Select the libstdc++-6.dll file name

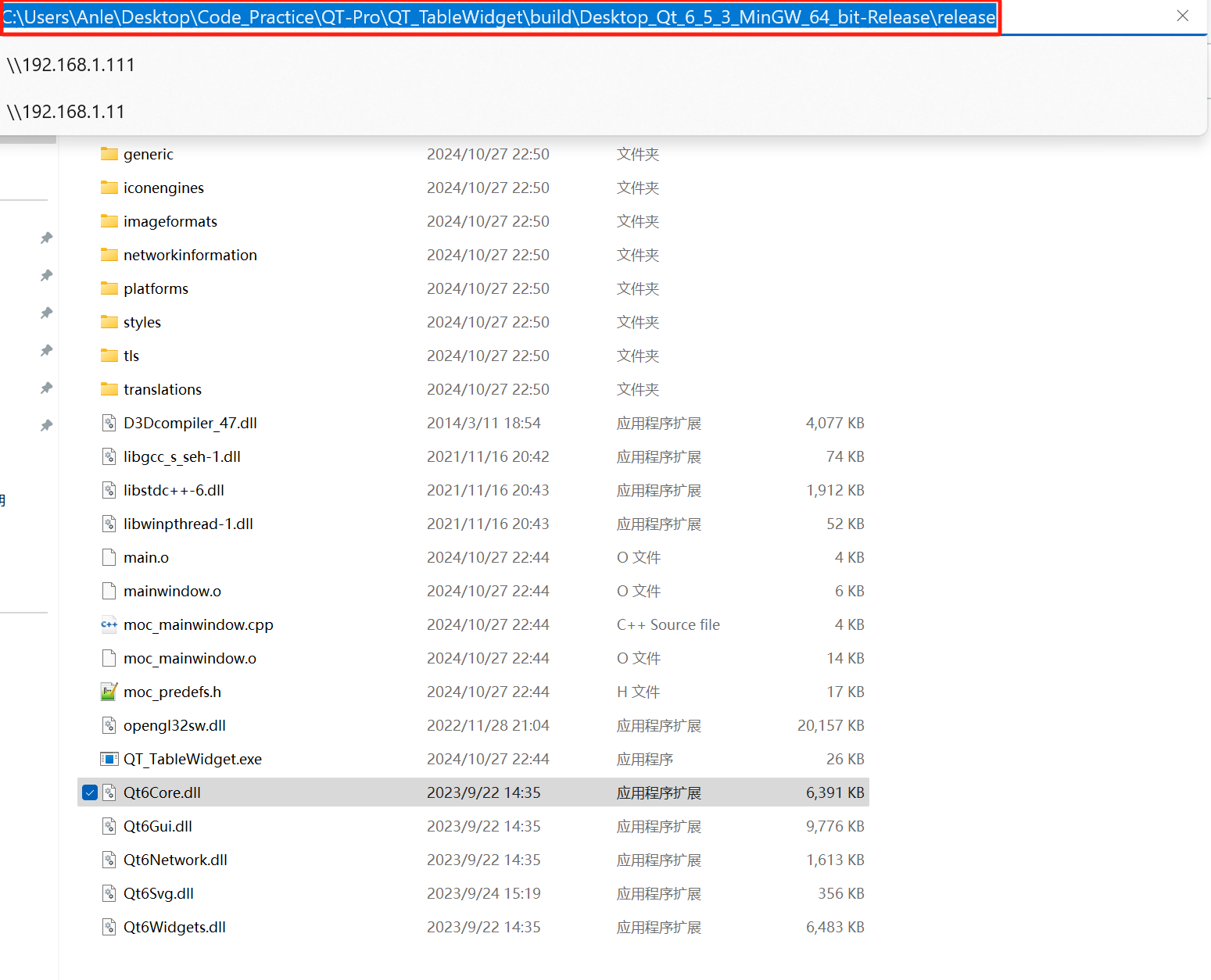(x=174, y=490)
